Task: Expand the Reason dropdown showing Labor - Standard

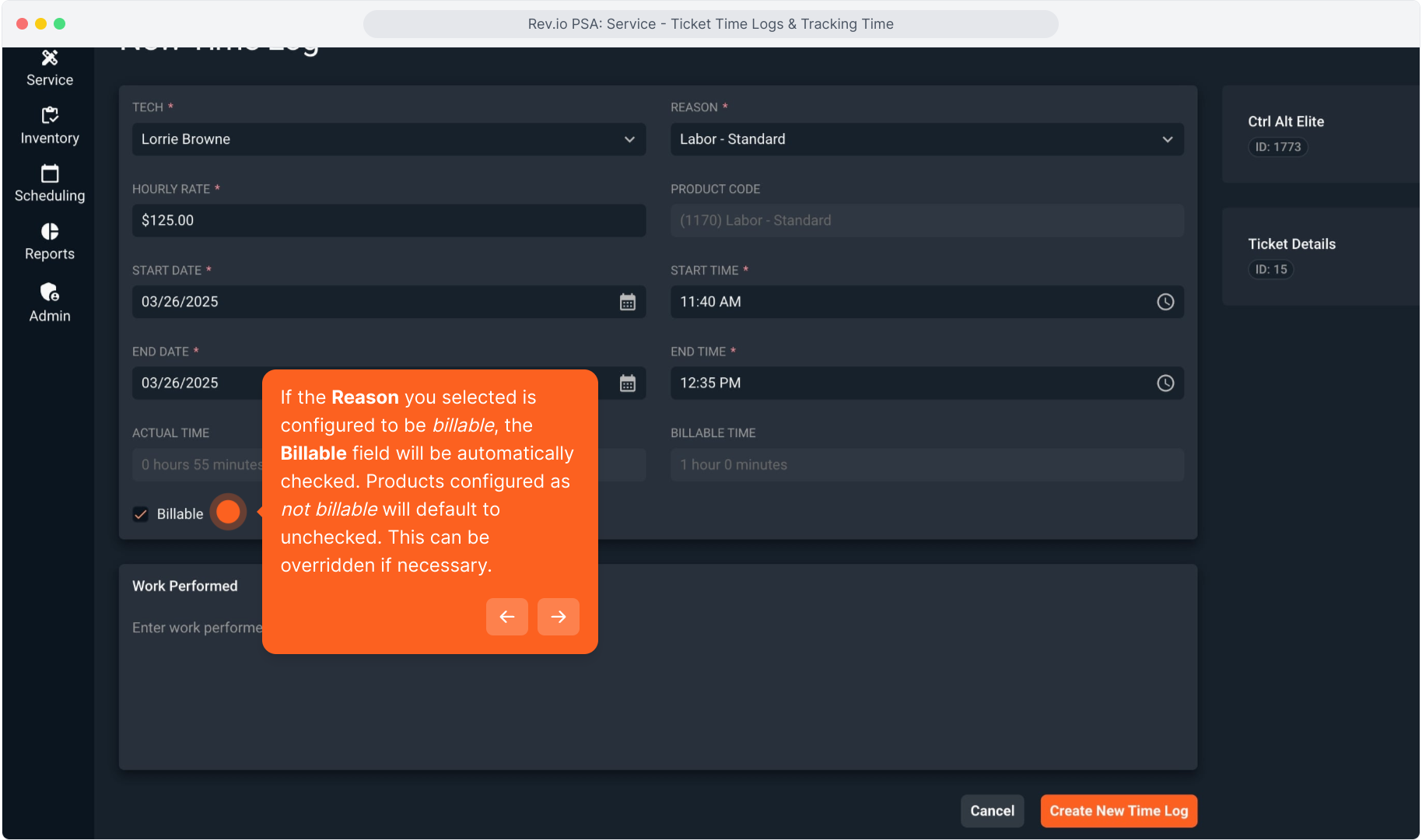Action: 926,139
